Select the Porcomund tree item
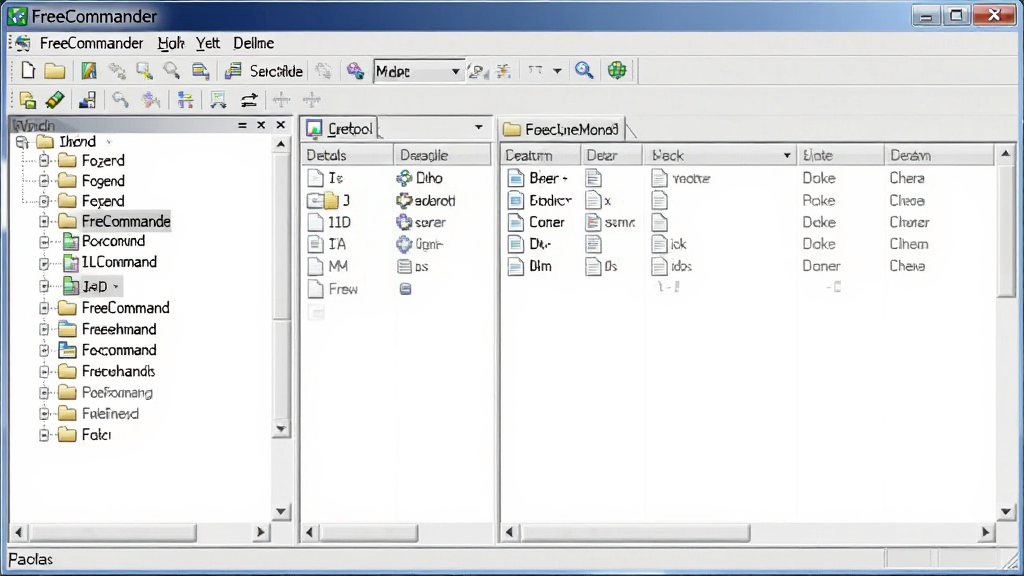 (114, 242)
